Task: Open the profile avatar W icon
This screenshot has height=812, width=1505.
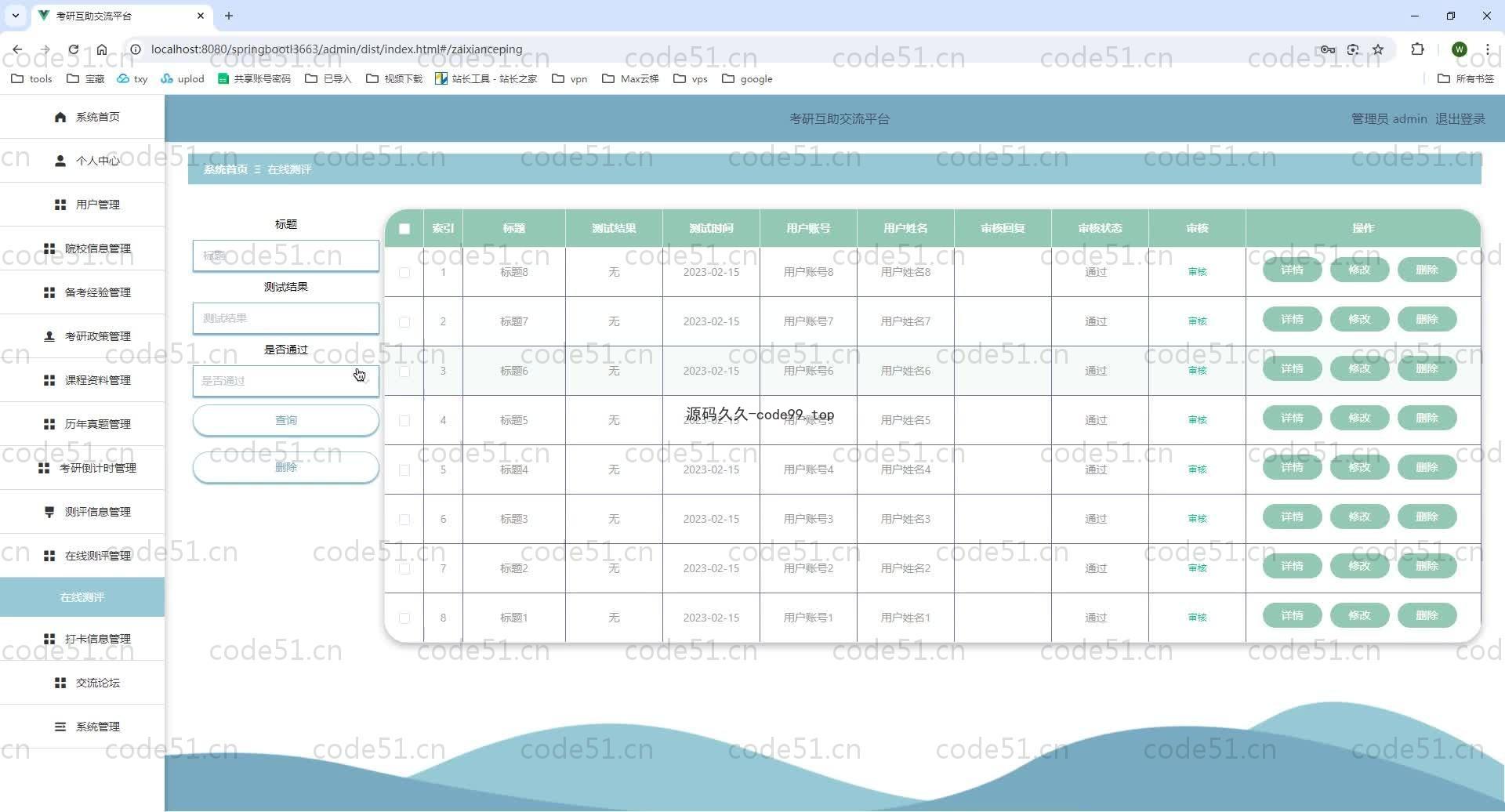Action: pos(1460,49)
